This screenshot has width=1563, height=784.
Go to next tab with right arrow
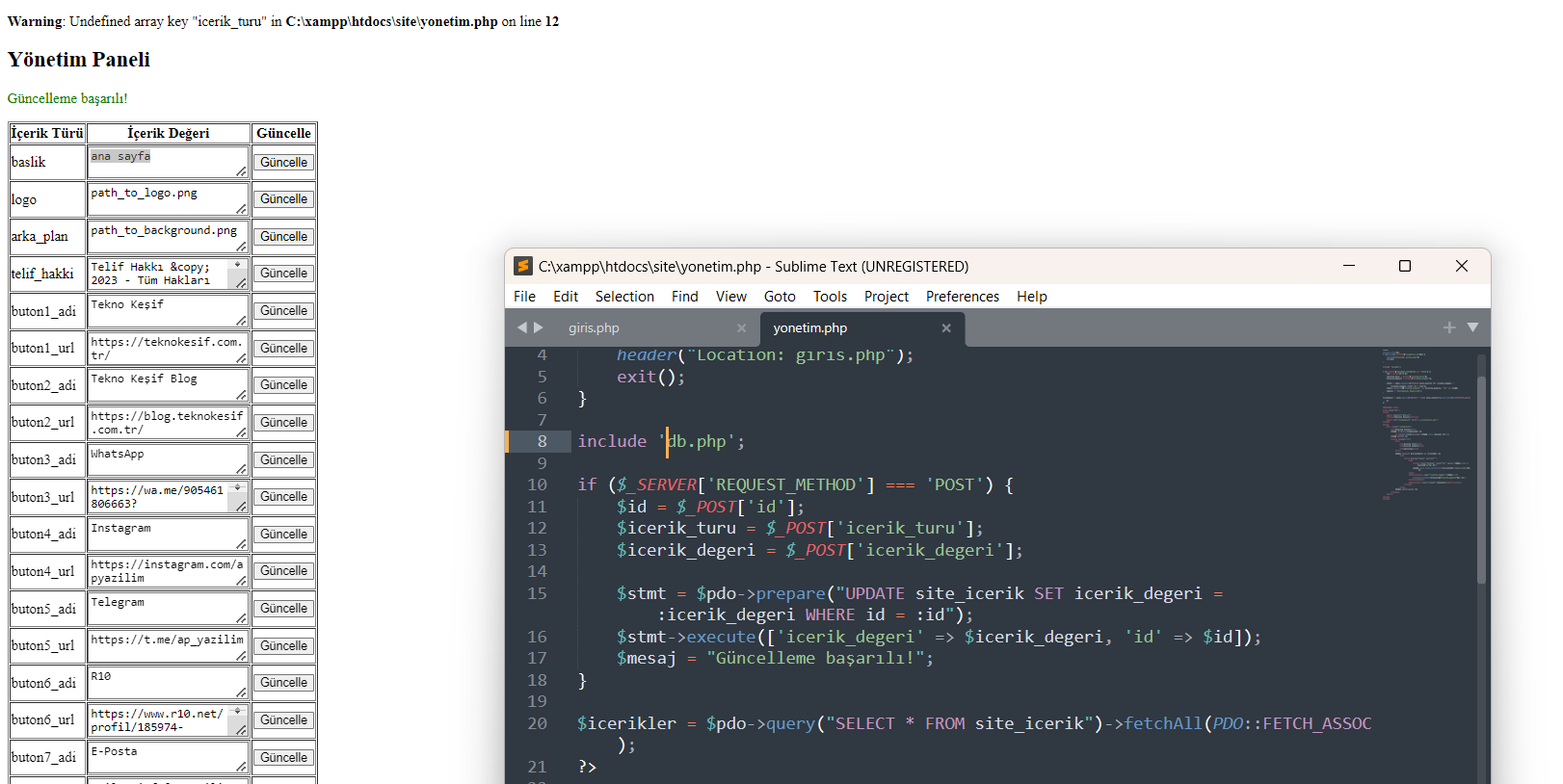(x=539, y=327)
